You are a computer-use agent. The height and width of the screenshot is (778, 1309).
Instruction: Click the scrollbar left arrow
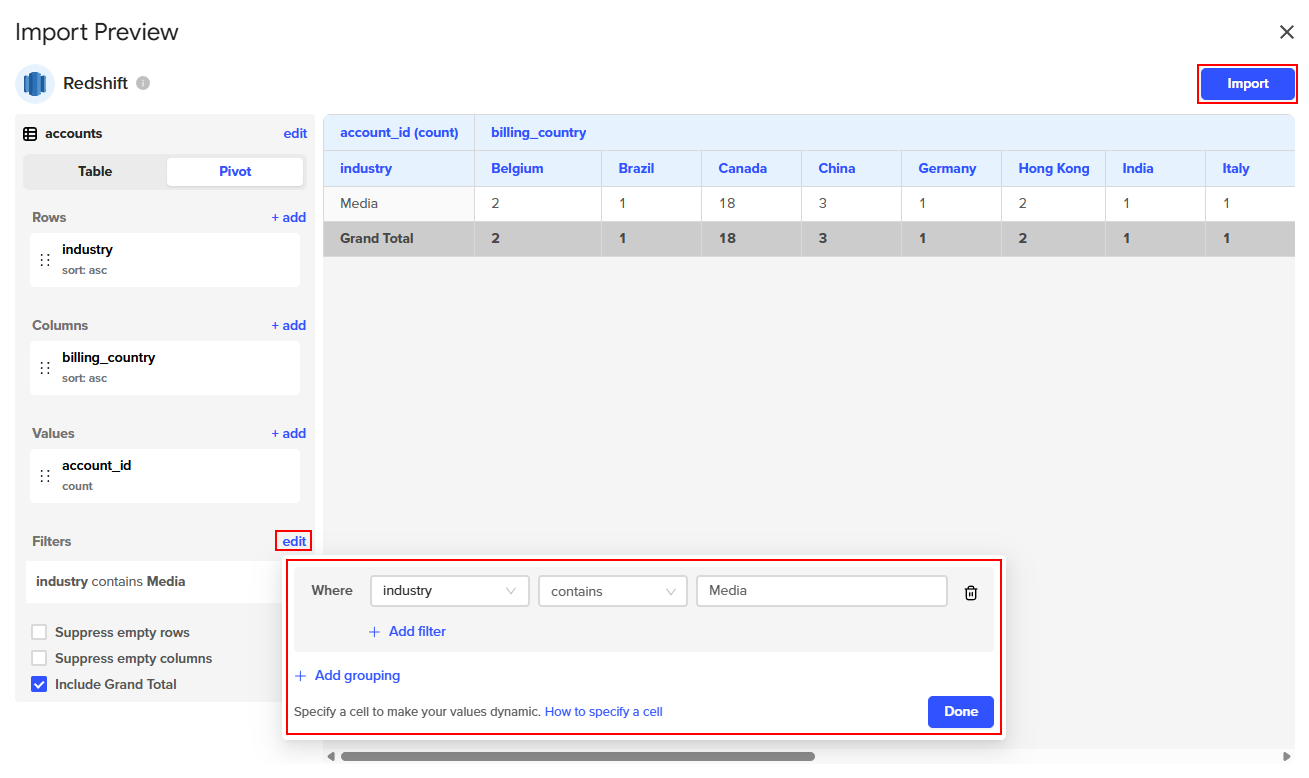(x=331, y=757)
